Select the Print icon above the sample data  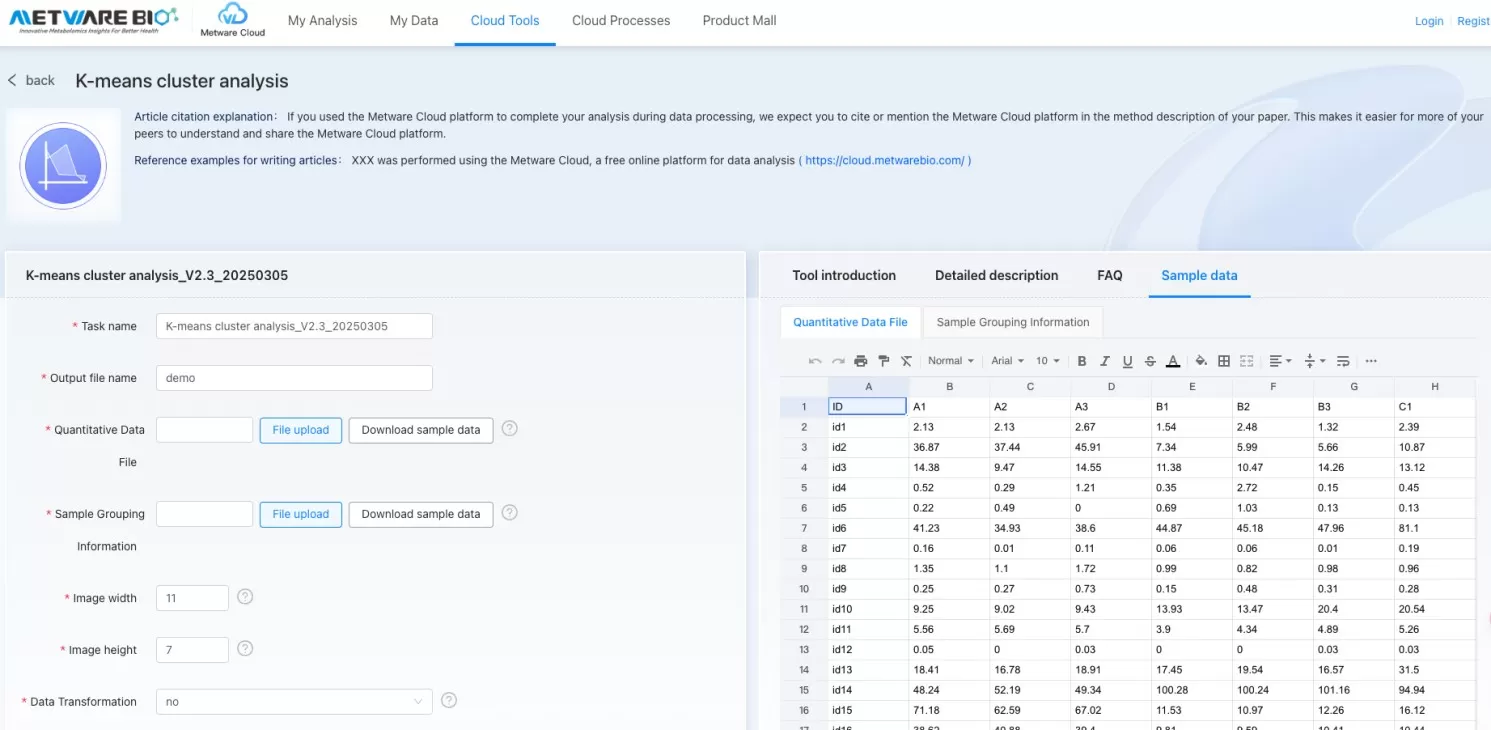tap(860, 361)
